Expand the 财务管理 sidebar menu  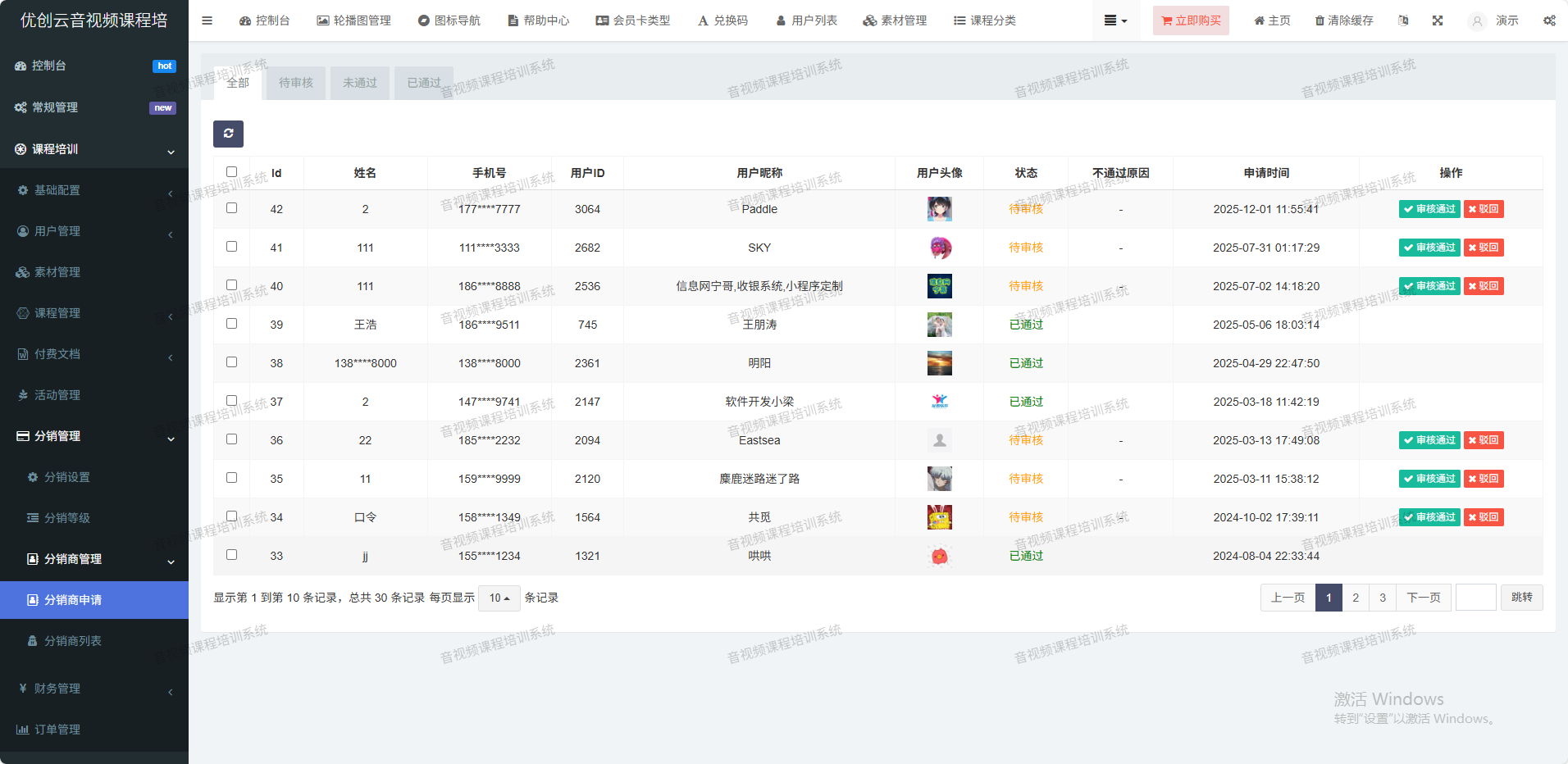[57, 689]
